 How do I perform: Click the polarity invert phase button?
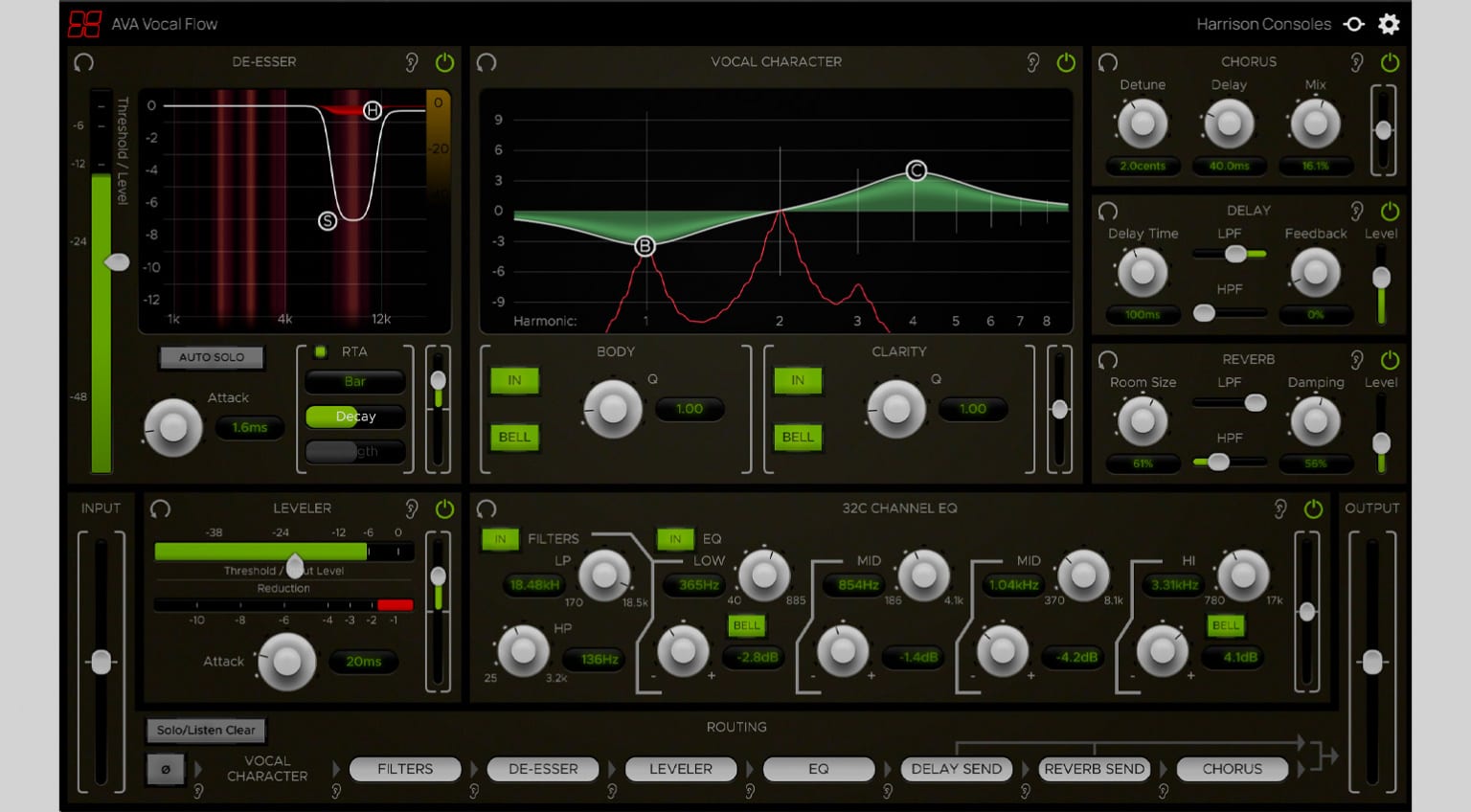point(165,769)
